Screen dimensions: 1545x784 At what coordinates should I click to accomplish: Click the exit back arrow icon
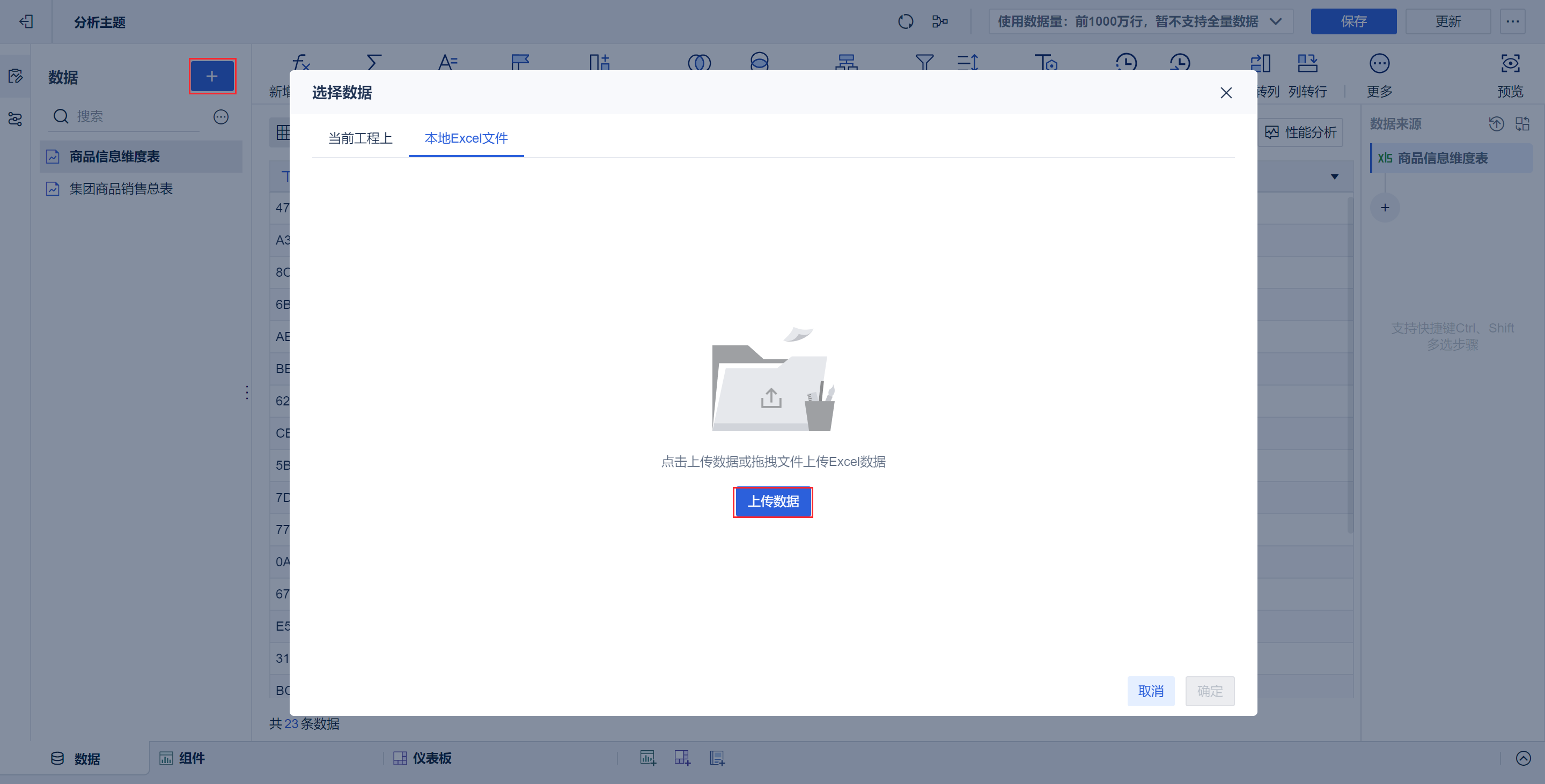(x=26, y=21)
